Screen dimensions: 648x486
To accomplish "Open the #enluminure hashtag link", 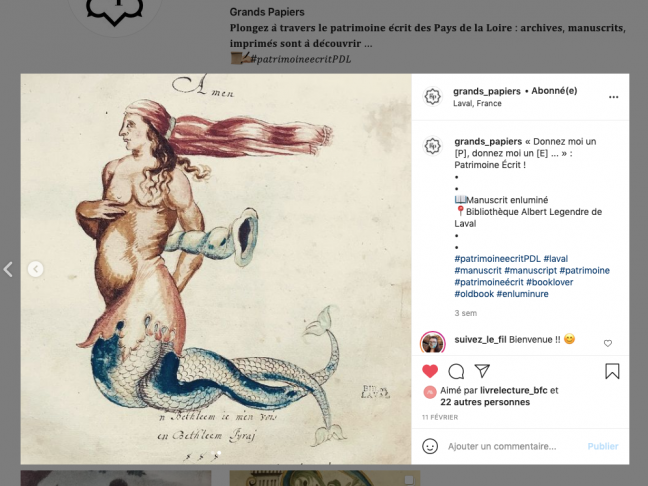I will pyautogui.click(x=522, y=294).
